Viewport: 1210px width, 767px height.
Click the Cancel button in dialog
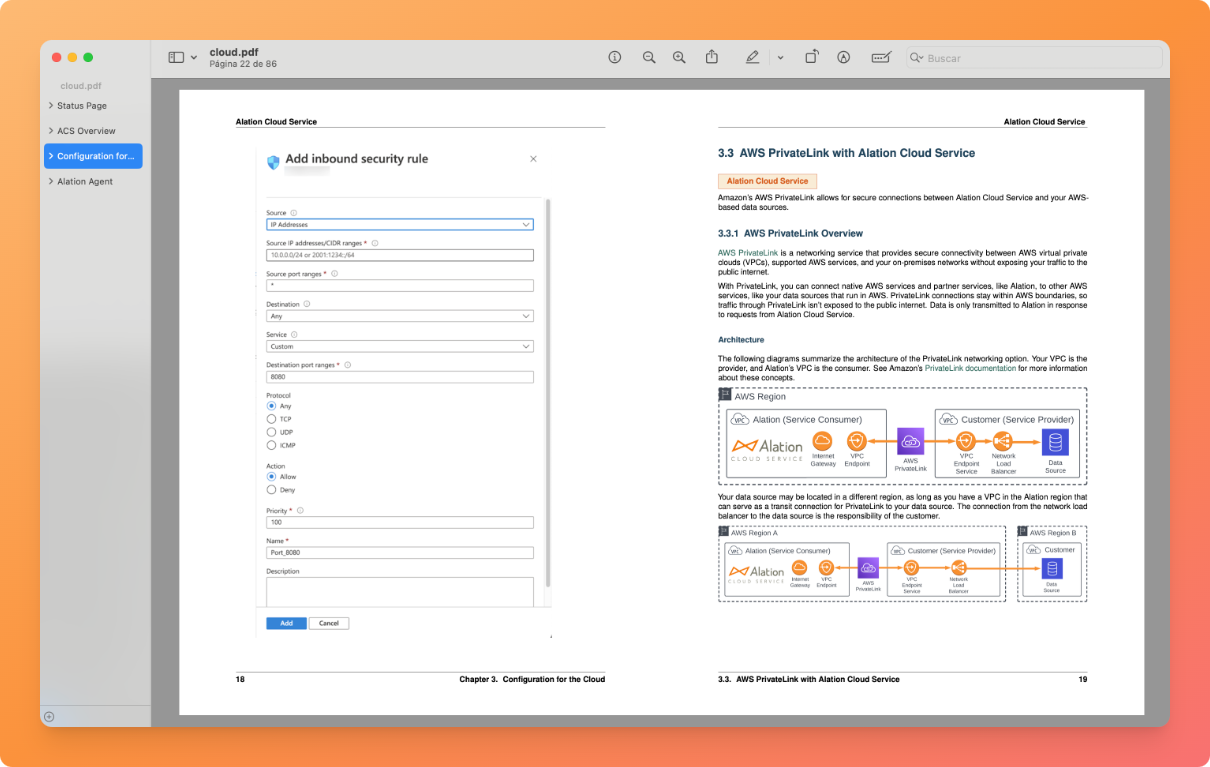point(329,623)
